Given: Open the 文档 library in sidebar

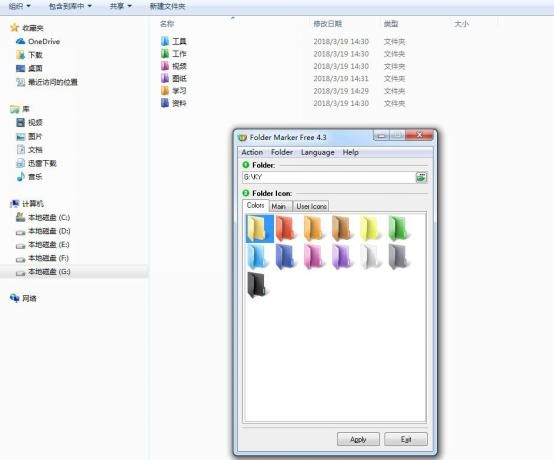Looking at the screenshot, I should click(30, 149).
